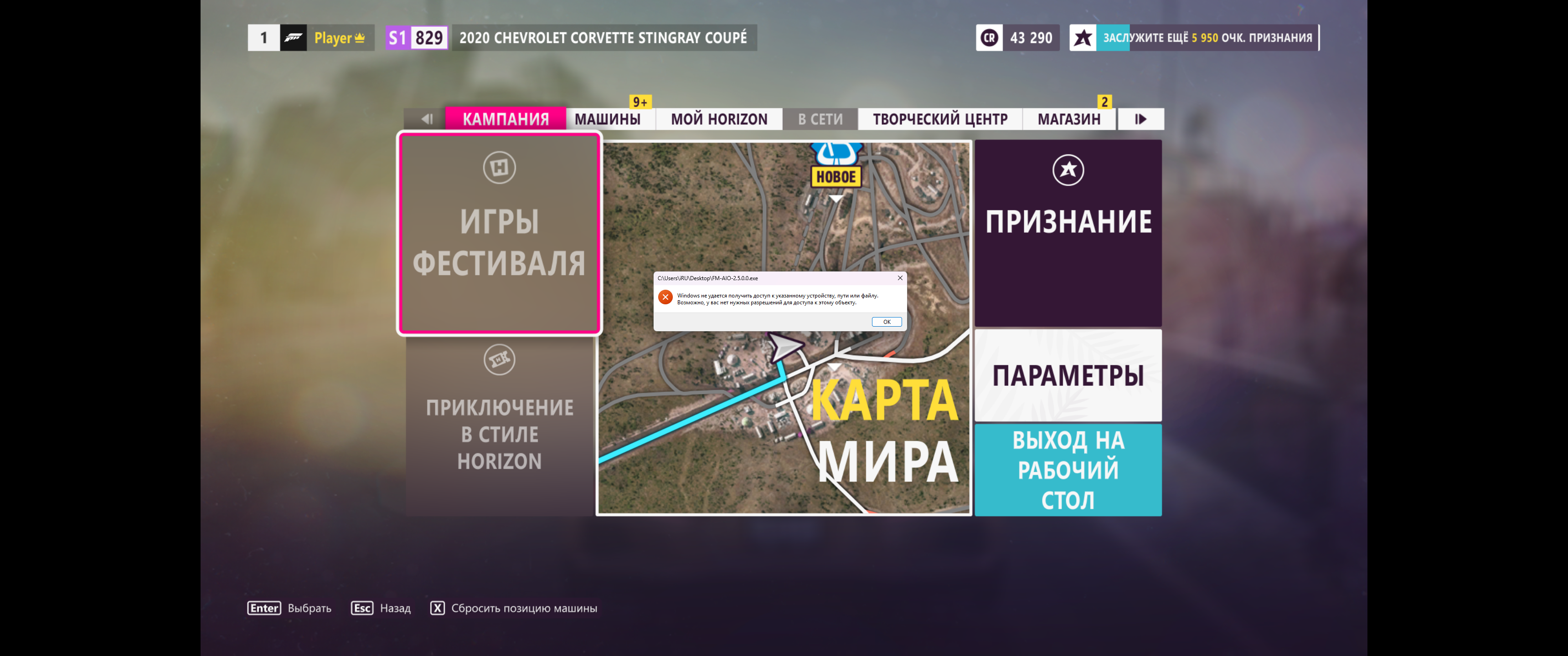This screenshot has width=1568, height=656.
Task: Click the 2 badge above Магазин
Action: coord(1104,102)
